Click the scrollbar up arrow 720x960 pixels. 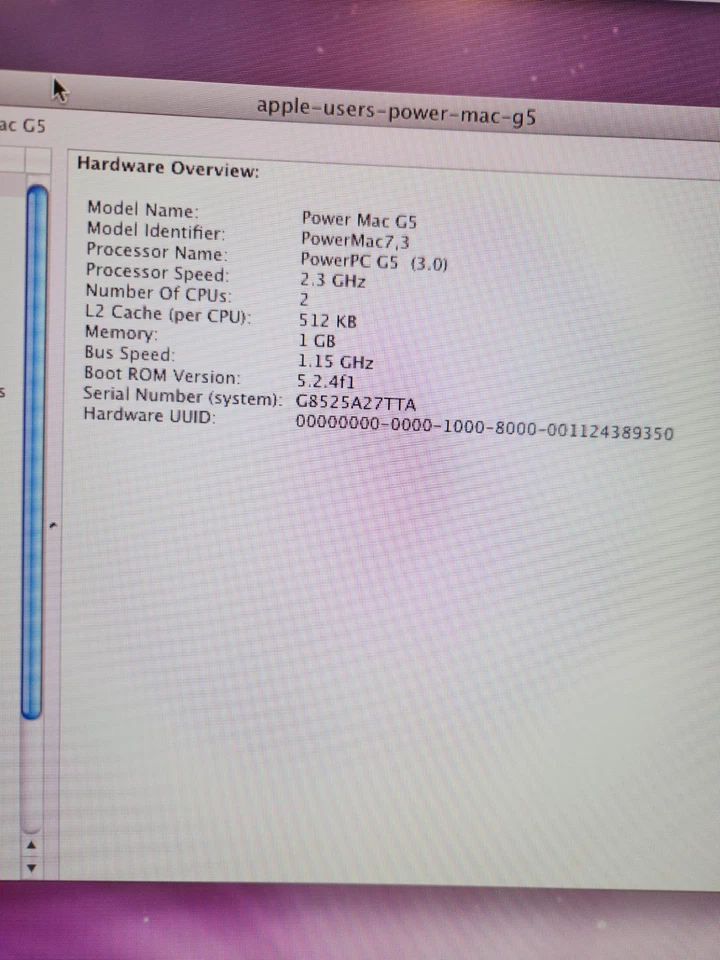(x=32, y=846)
